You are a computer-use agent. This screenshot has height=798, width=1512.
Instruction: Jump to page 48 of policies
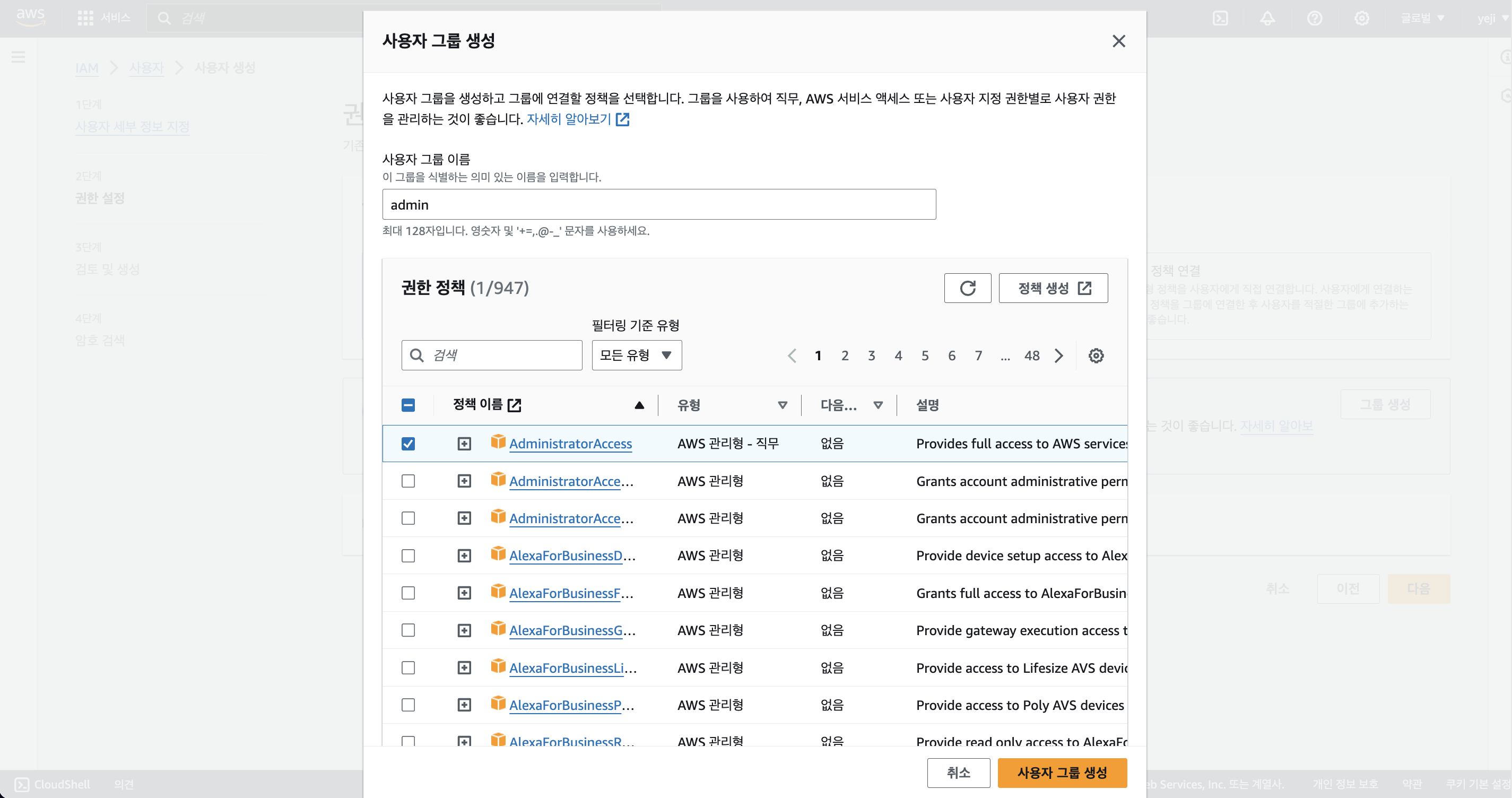(x=1031, y=355)
